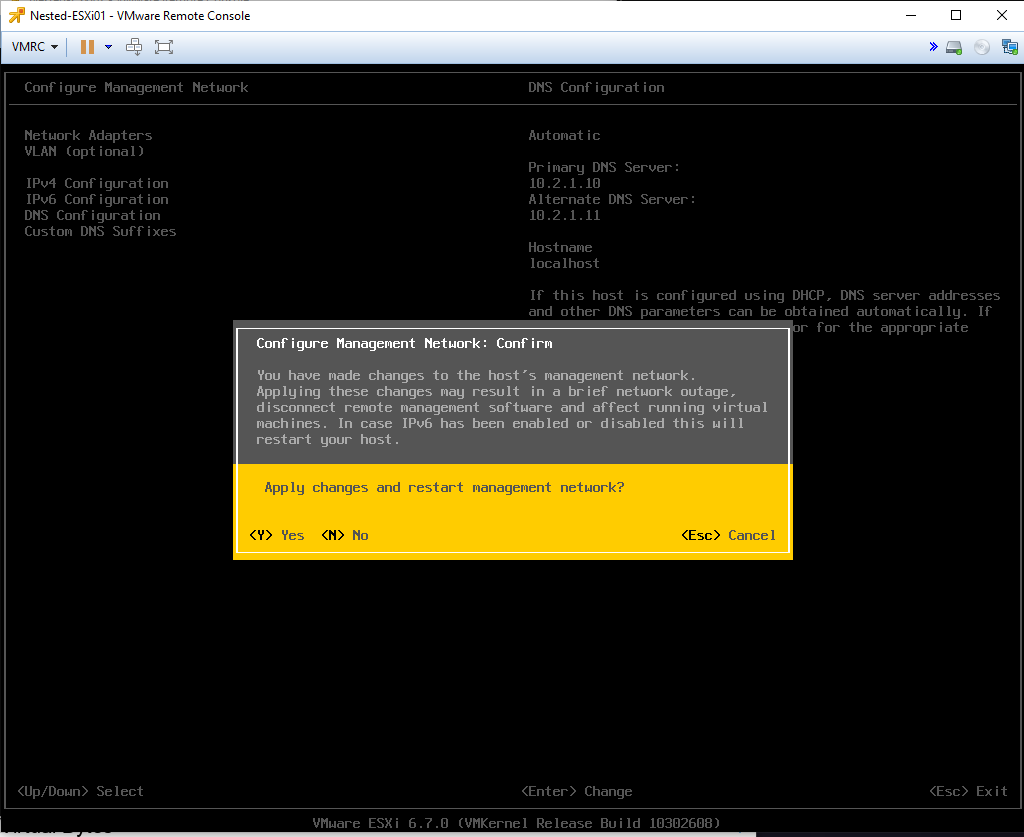Click primary DNS server 10.2.1.10

click(564, 183)
